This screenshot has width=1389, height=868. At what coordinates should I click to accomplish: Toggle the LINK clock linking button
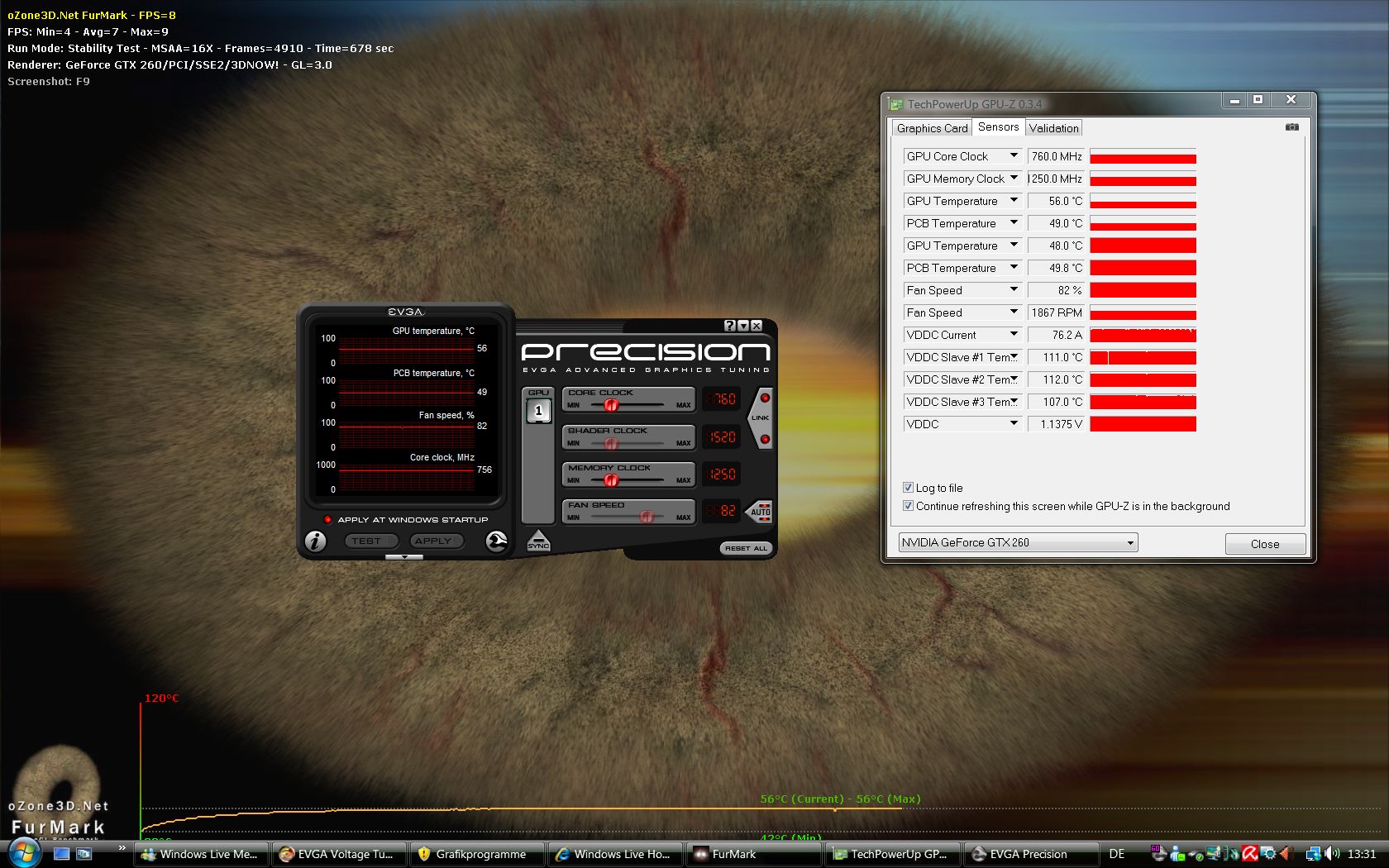(x=761, y=418)
